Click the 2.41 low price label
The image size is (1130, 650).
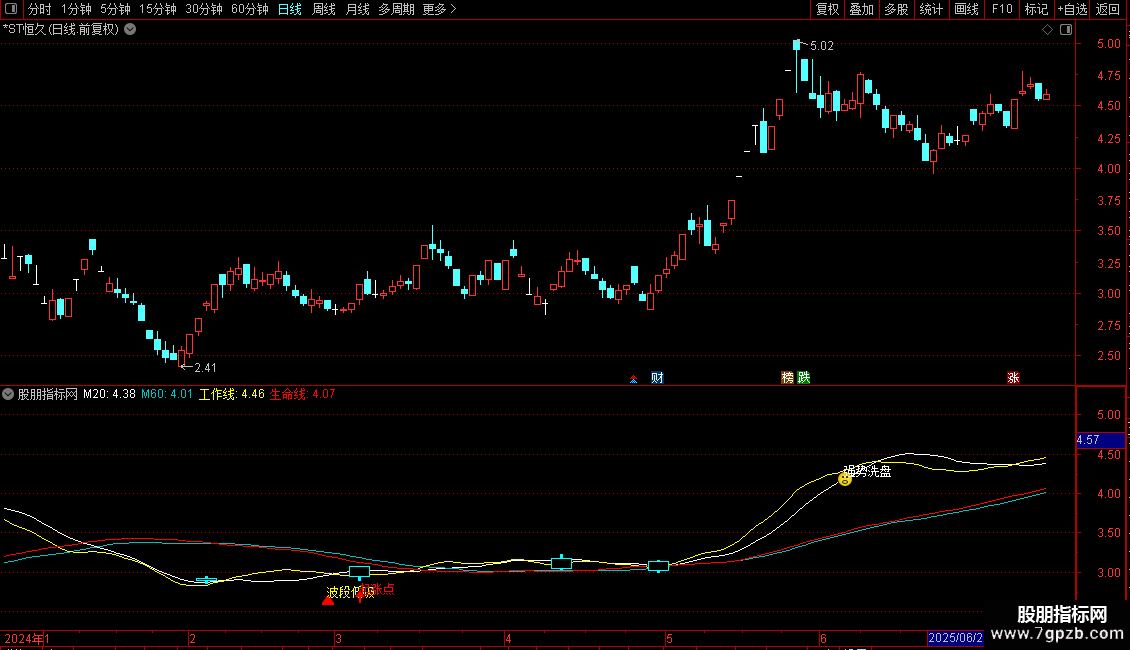(205, 368)
